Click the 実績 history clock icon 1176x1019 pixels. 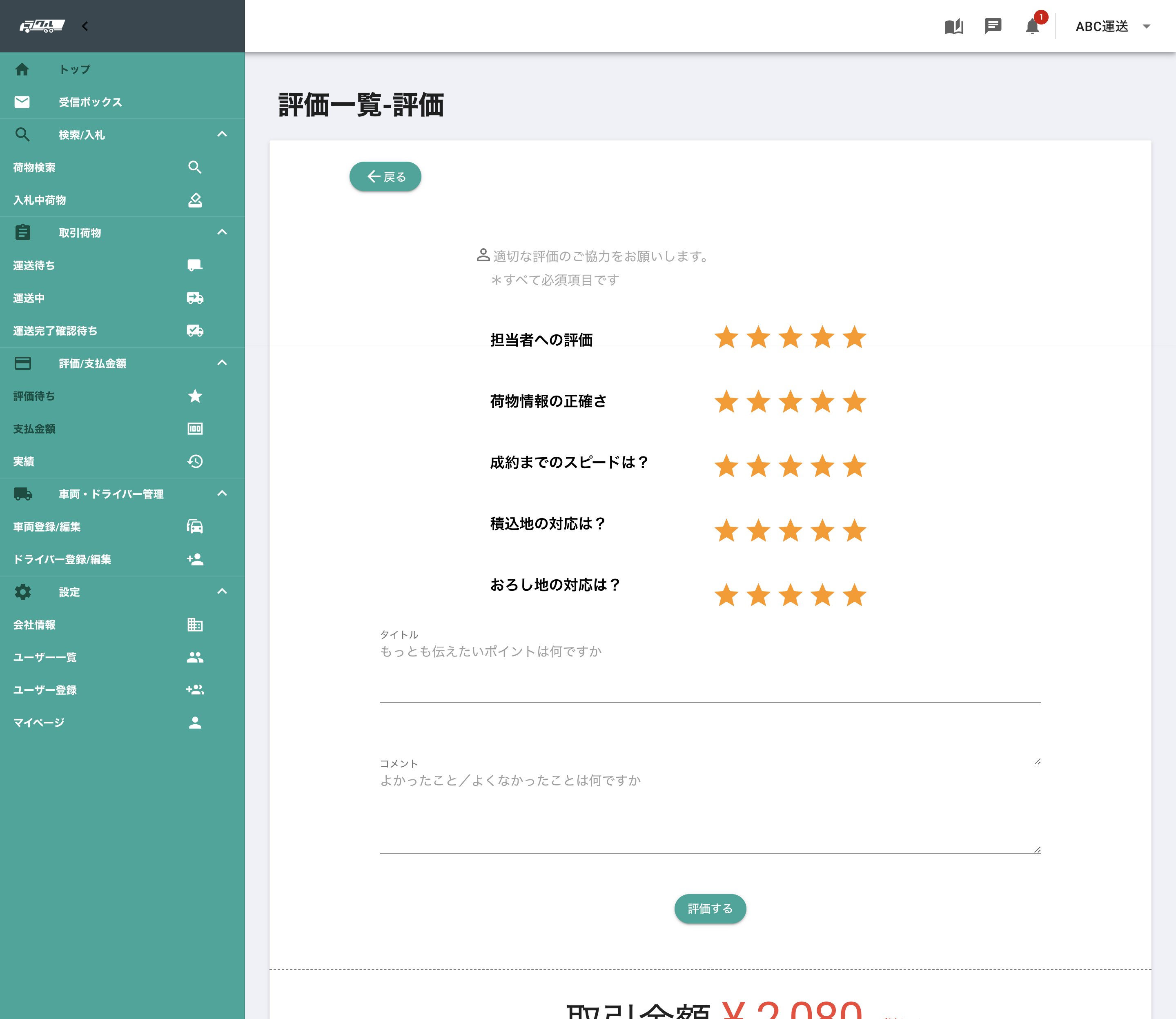click(194, 461)
